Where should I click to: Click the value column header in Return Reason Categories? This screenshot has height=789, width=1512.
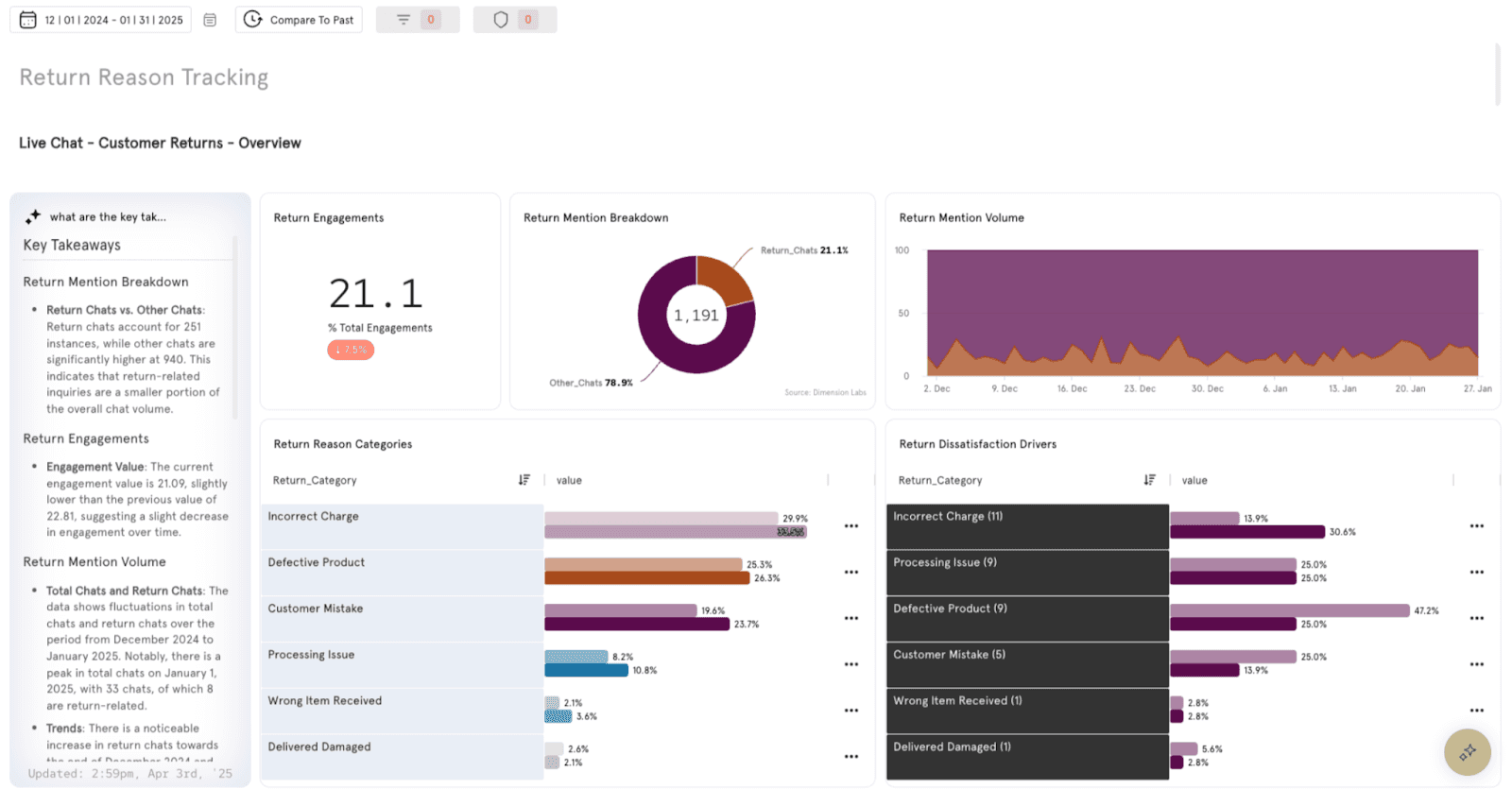coord(569,480)
